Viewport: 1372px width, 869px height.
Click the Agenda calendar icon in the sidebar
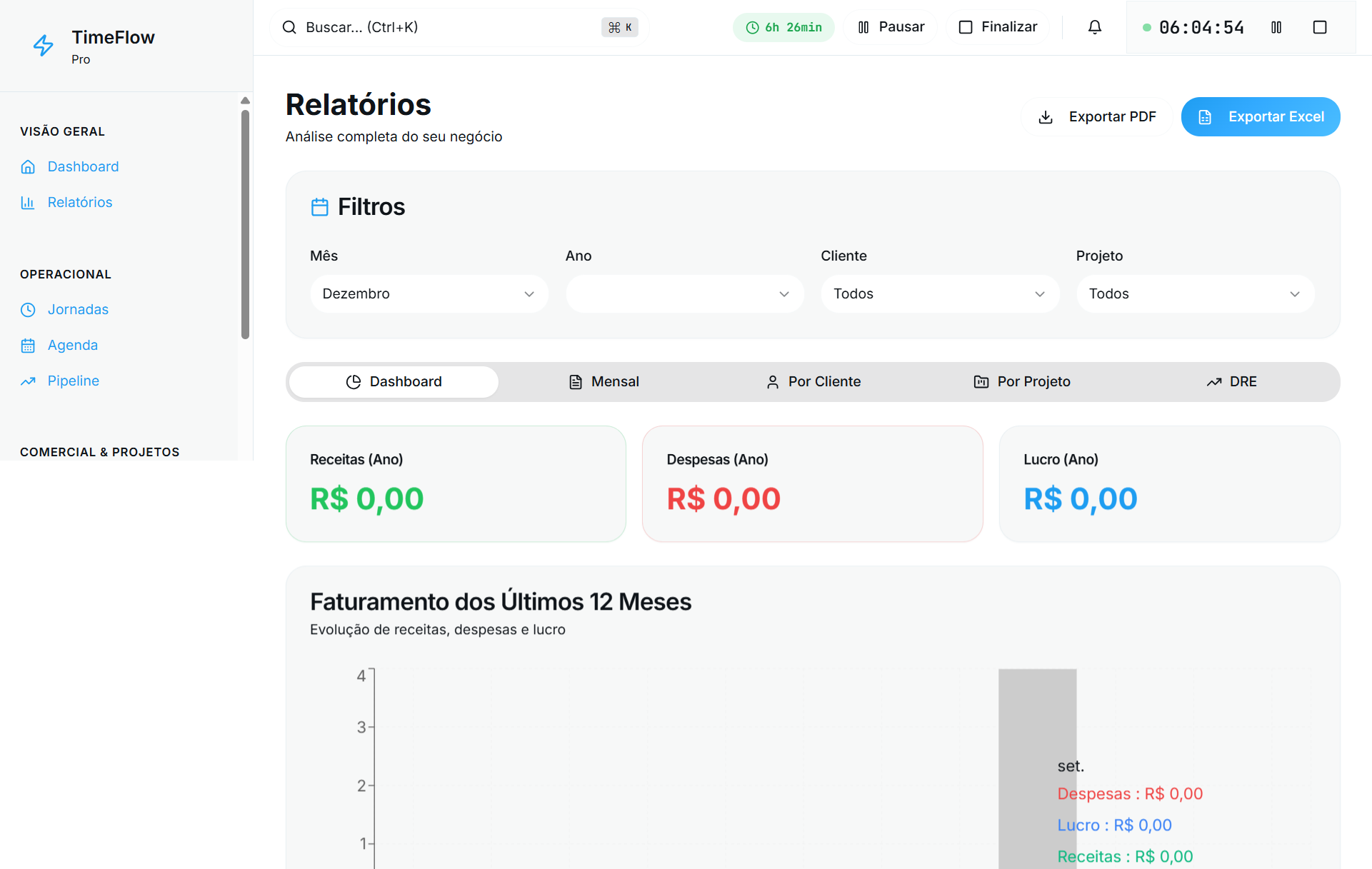click(x=28, y=345)
